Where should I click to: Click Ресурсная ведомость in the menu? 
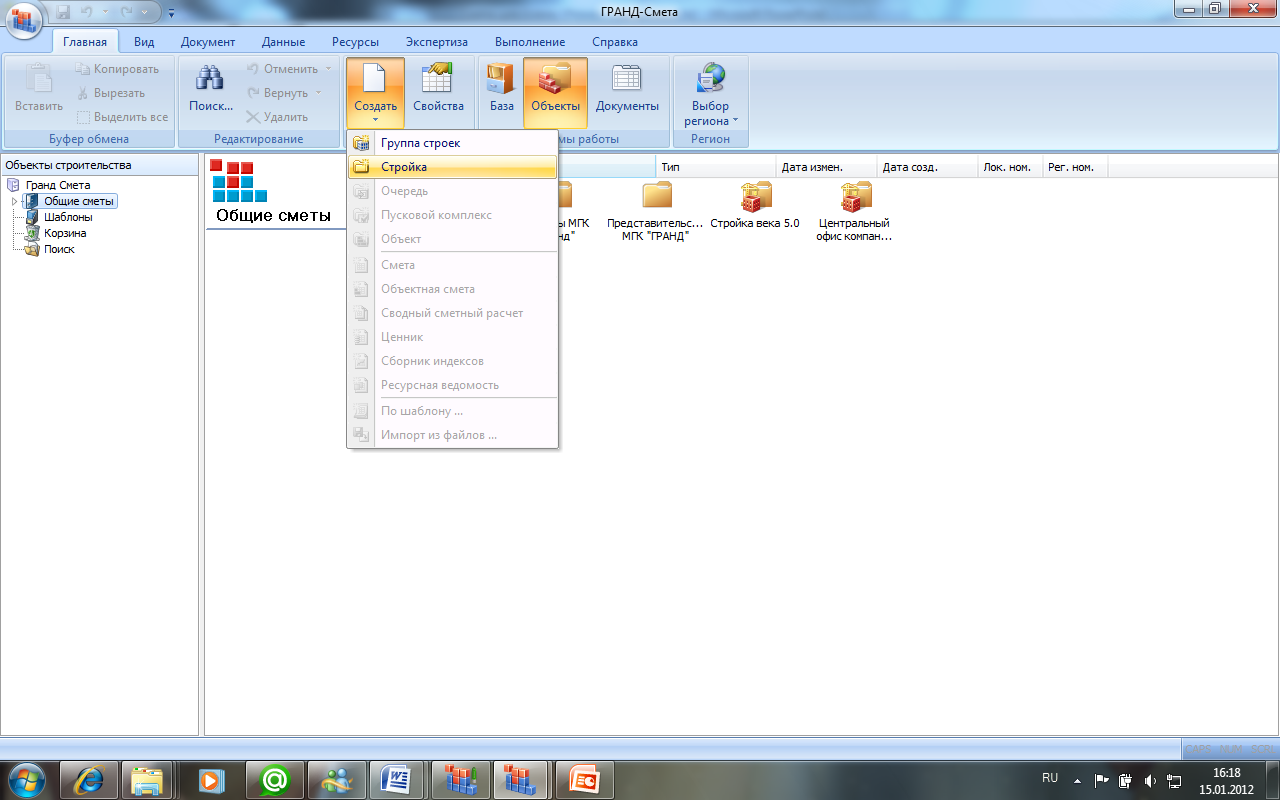[x=452, y=385]
